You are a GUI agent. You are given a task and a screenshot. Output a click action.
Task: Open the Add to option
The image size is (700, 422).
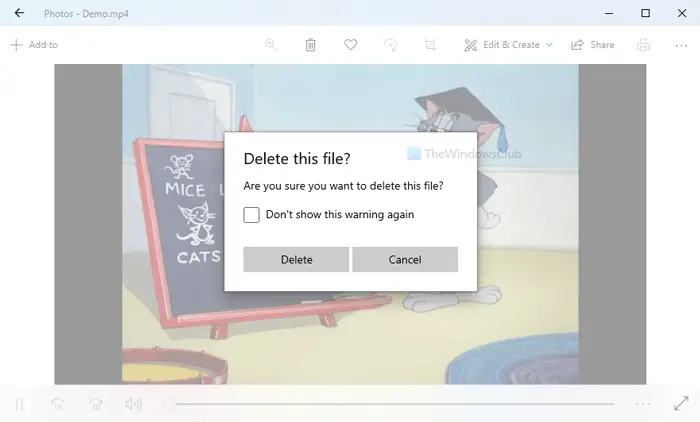[34, 45]
